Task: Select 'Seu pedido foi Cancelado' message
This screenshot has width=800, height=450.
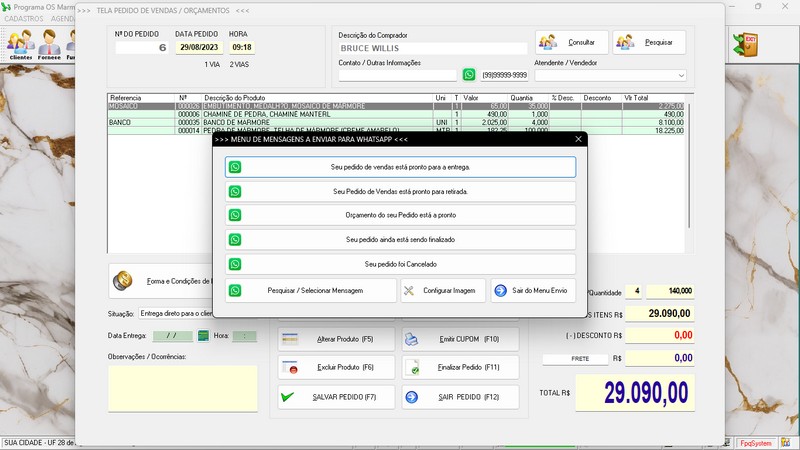Action: pyautogui.click(x=400, y=264)
